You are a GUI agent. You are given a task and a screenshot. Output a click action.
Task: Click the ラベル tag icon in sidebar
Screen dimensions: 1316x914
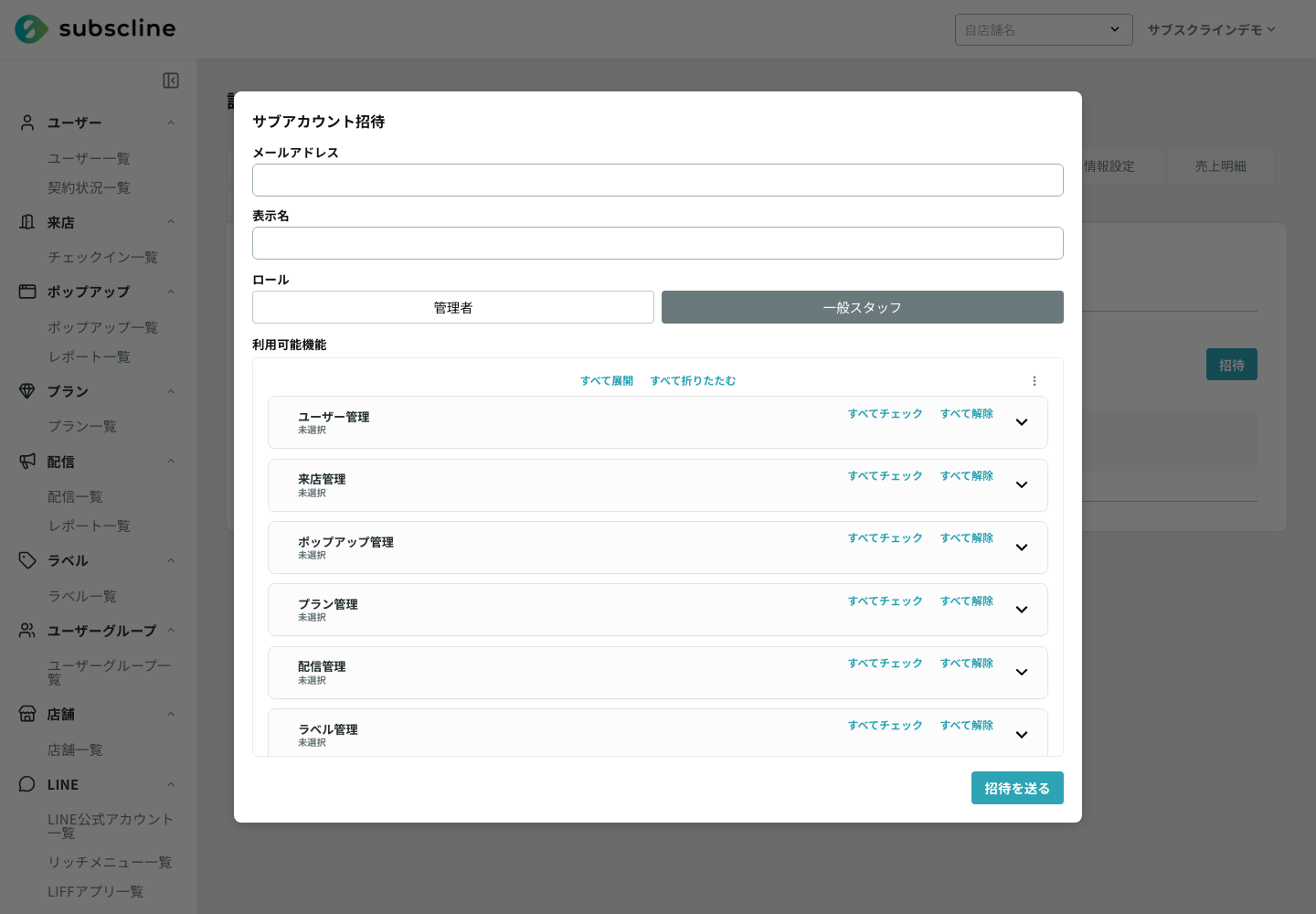pyautogui.click(x=27, y=560)
